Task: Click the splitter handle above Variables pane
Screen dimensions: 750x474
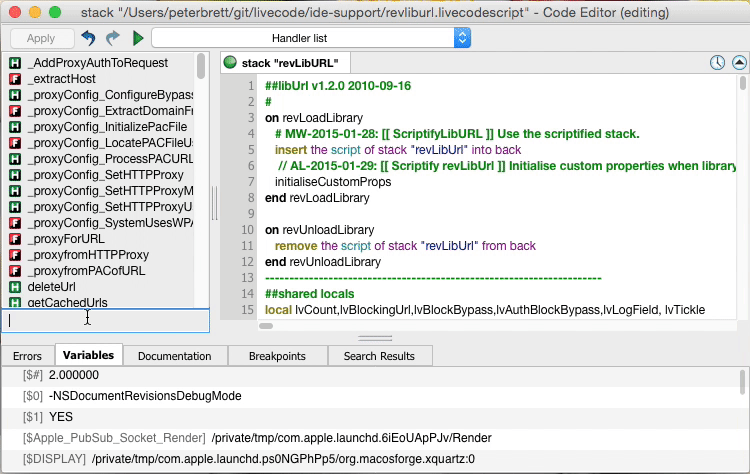Action: tap(375, 338)
